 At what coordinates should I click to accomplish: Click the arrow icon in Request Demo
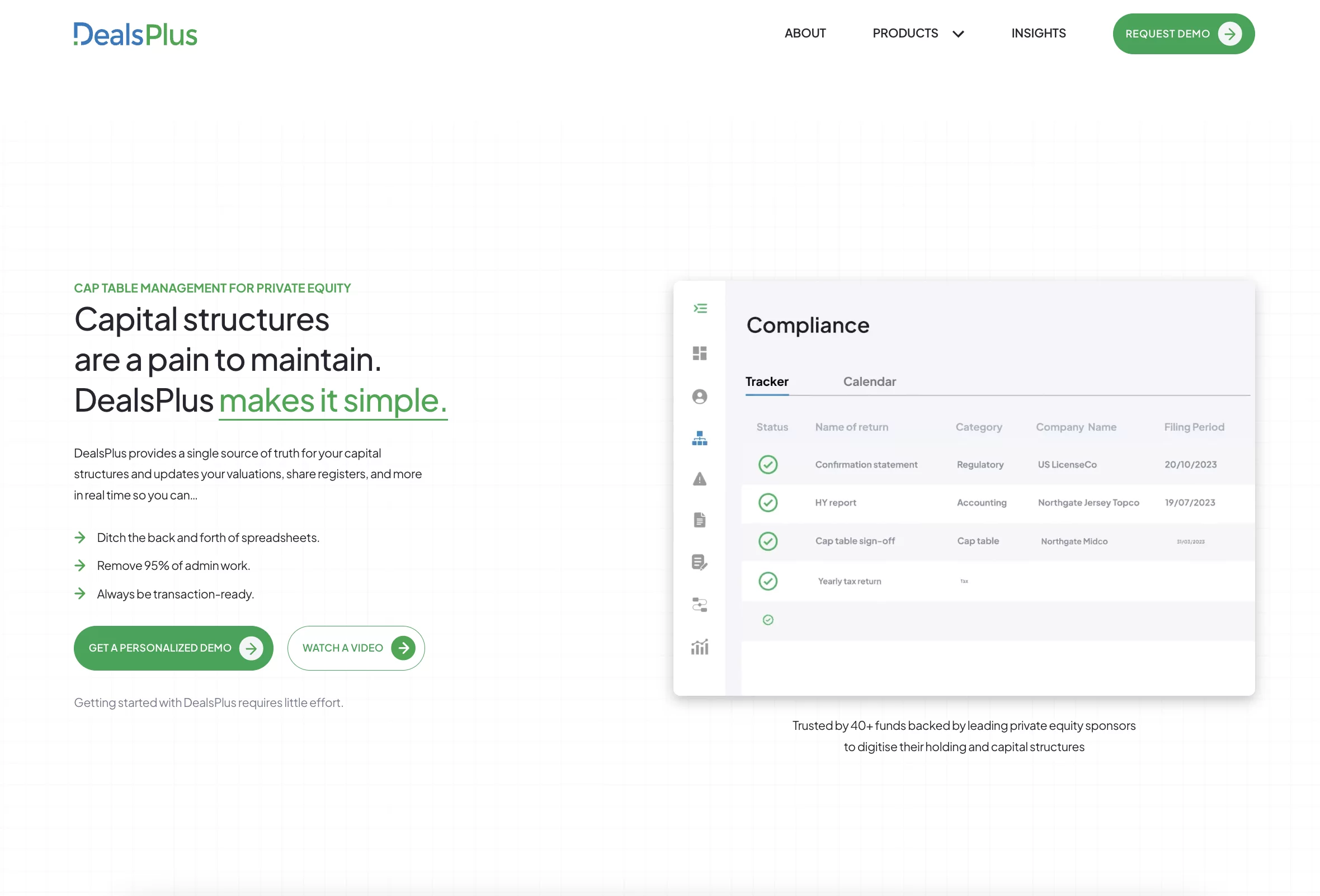(1230, 34)
